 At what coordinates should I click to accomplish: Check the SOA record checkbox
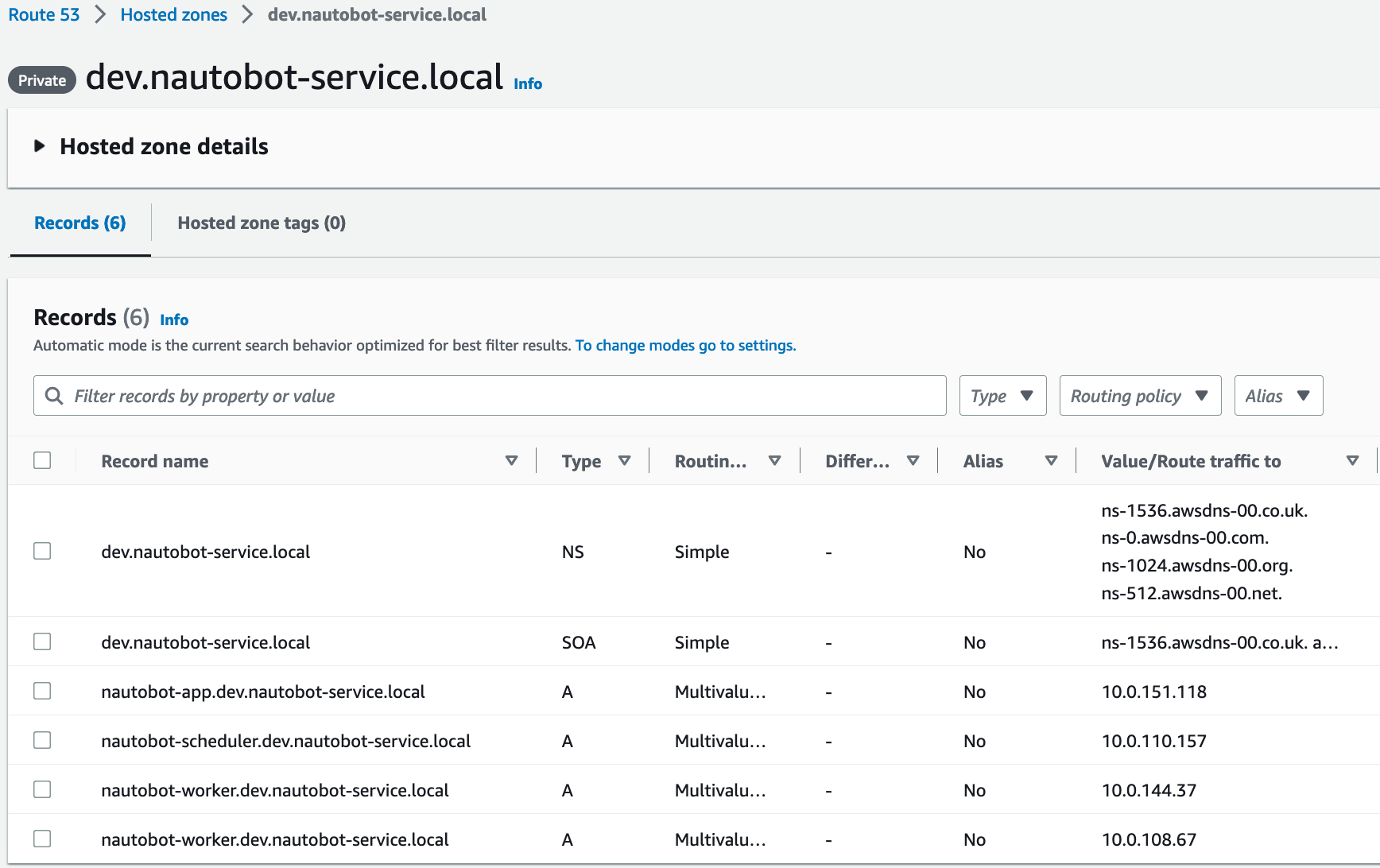pos(42,641)
